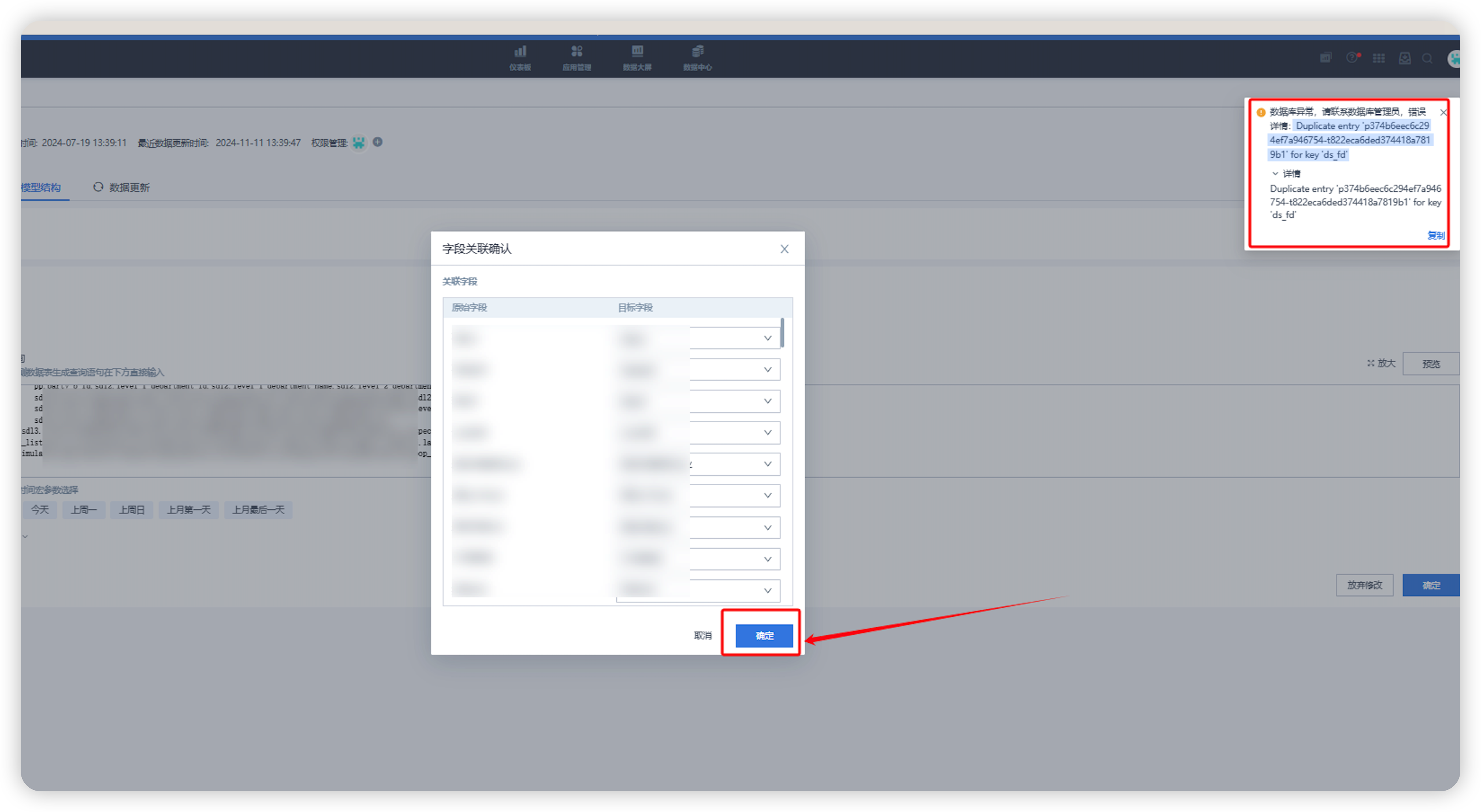
Task: Click the help icon with red dot
Action: tap(1353, 58)
